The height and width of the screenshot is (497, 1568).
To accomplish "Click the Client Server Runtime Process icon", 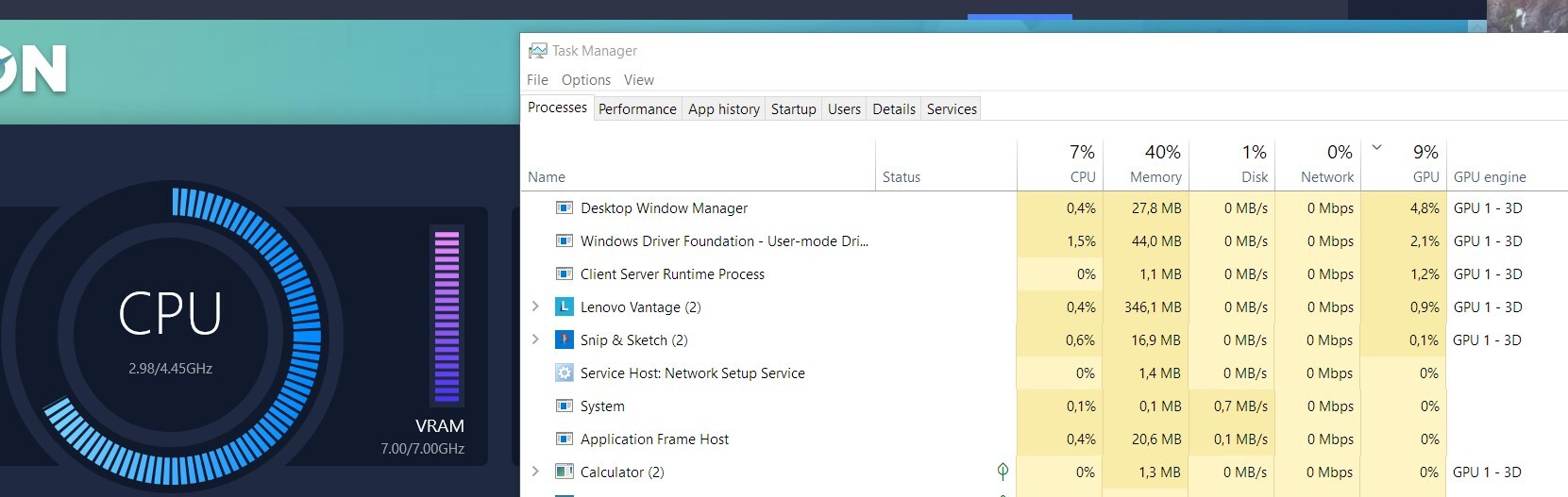I will tap(565, 273).
